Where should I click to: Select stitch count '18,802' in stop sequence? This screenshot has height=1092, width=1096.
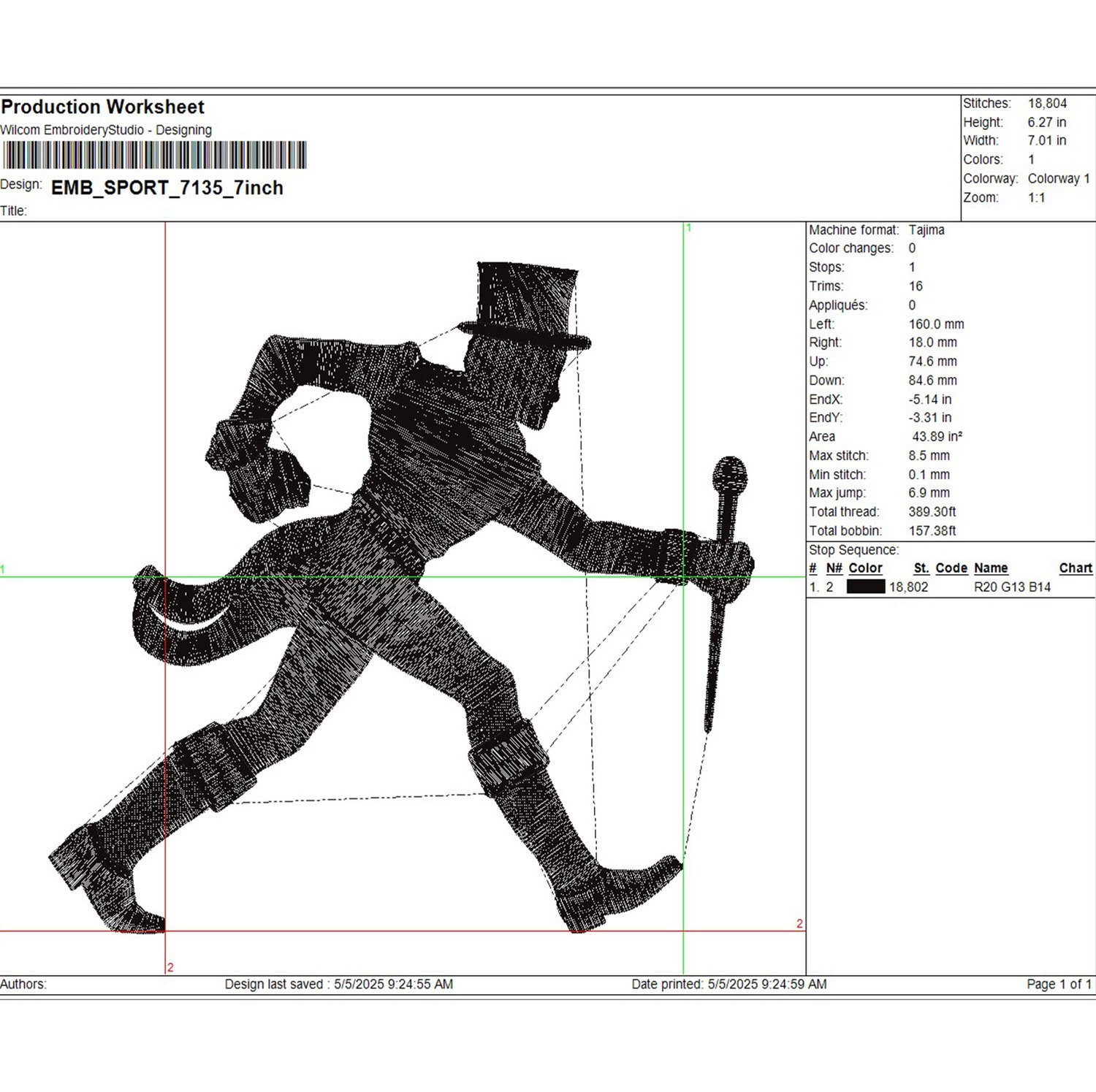pyautogui.click(x=909, y=587)
